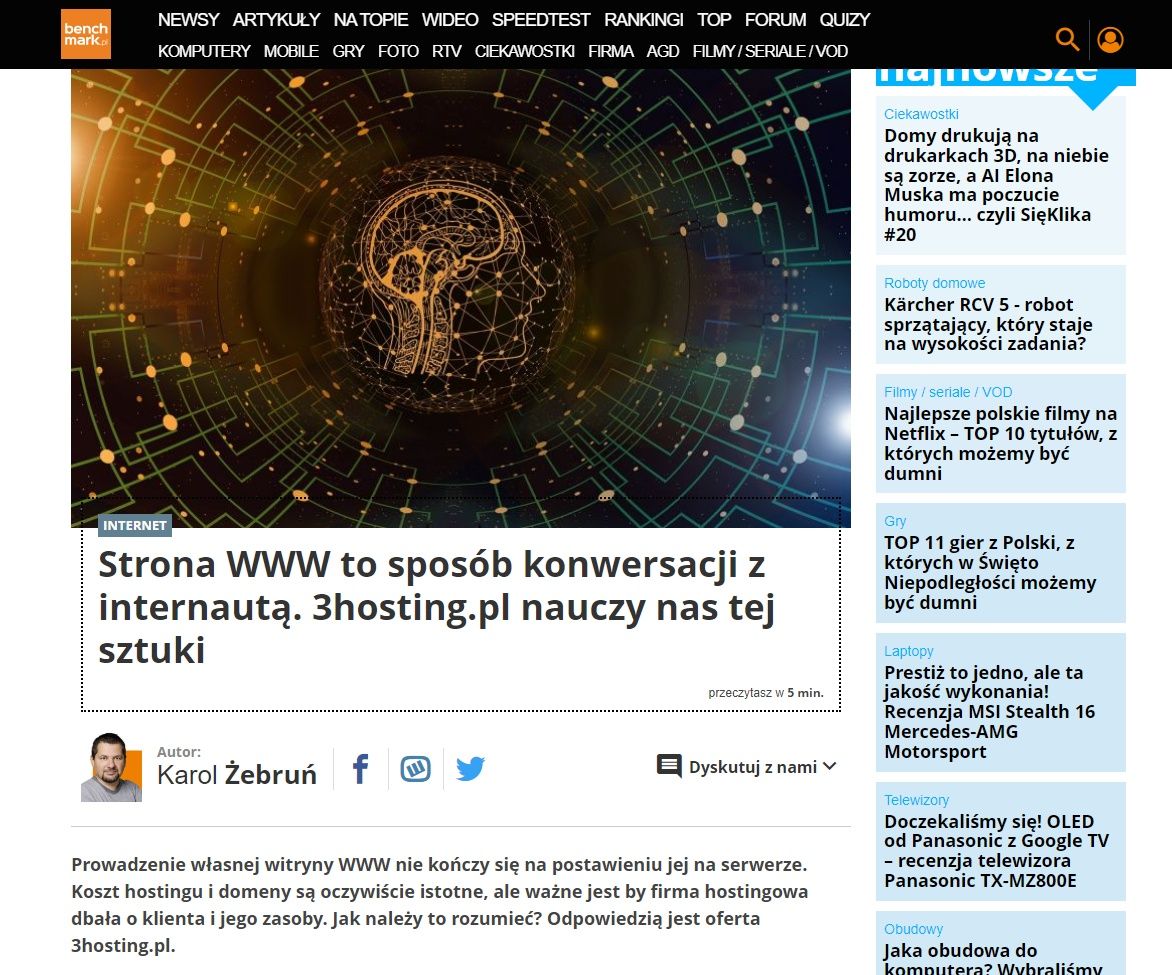
Task: Open the Panasonic TX-MZ800E TV review
Action: coord(996,851)
